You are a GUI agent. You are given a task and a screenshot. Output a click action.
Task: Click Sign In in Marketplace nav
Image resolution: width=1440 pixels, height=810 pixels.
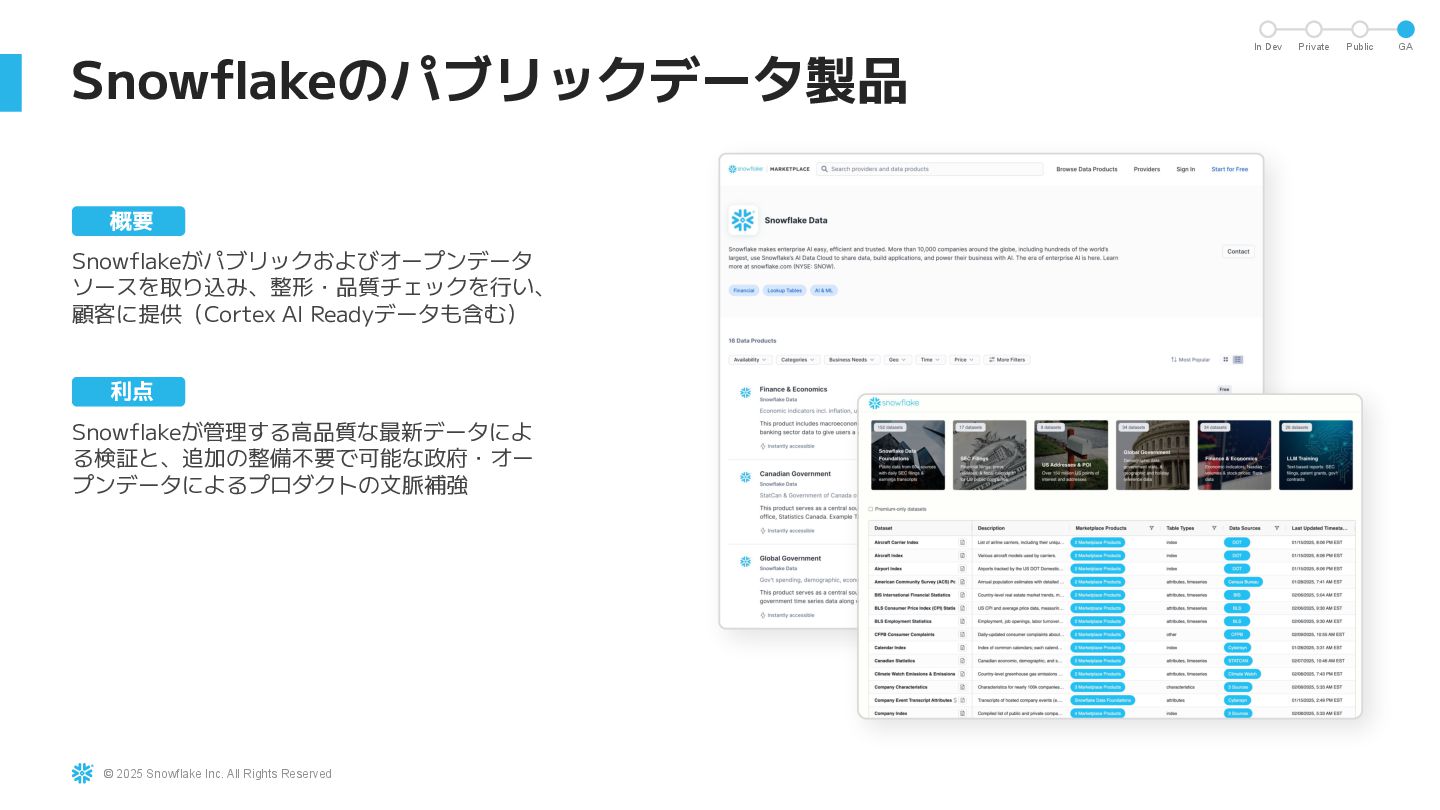pyautogui.click(x=1185, y=169)
